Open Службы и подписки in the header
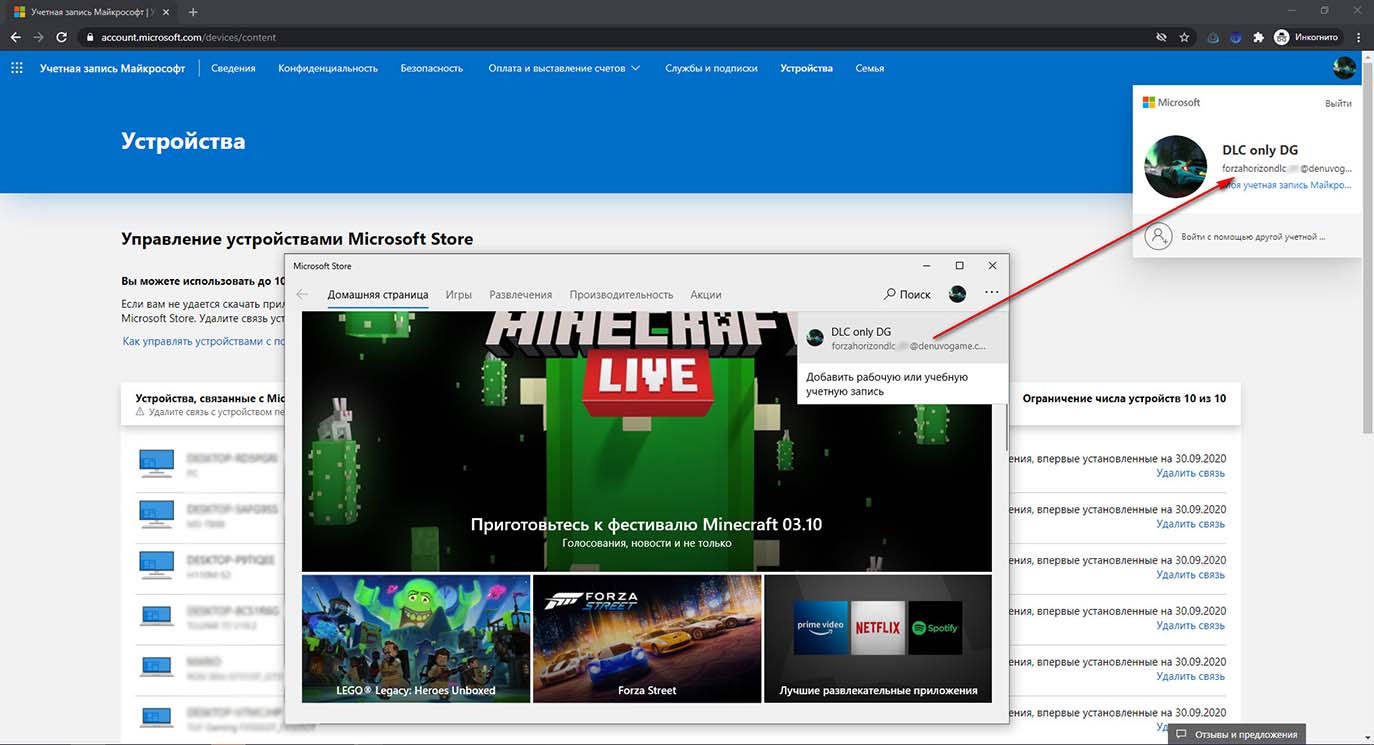 click(711, 68)
